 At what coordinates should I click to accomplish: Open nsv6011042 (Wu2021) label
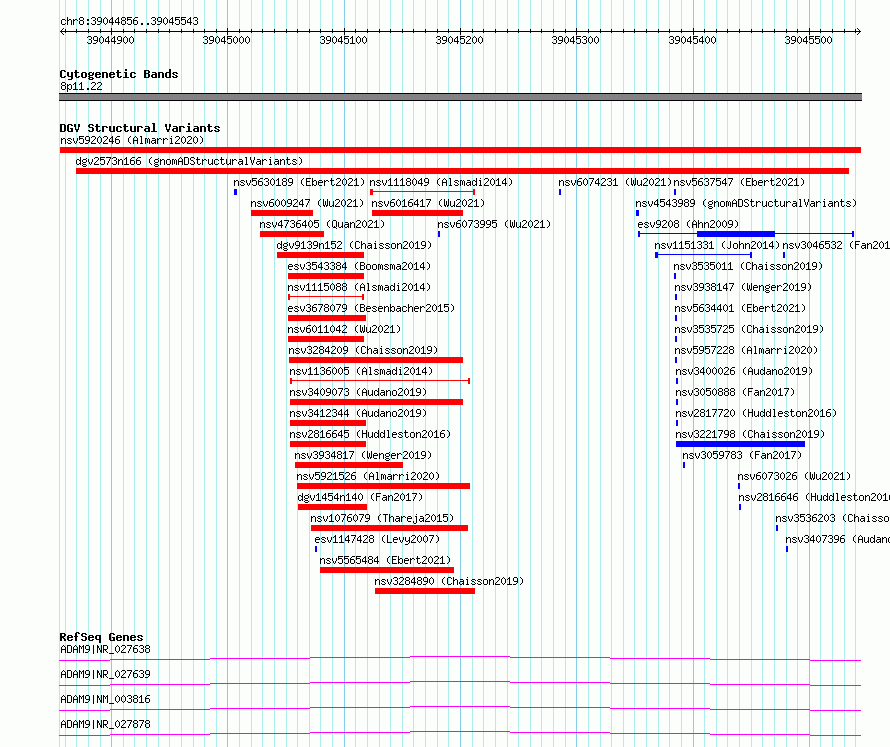coord(344,329)
